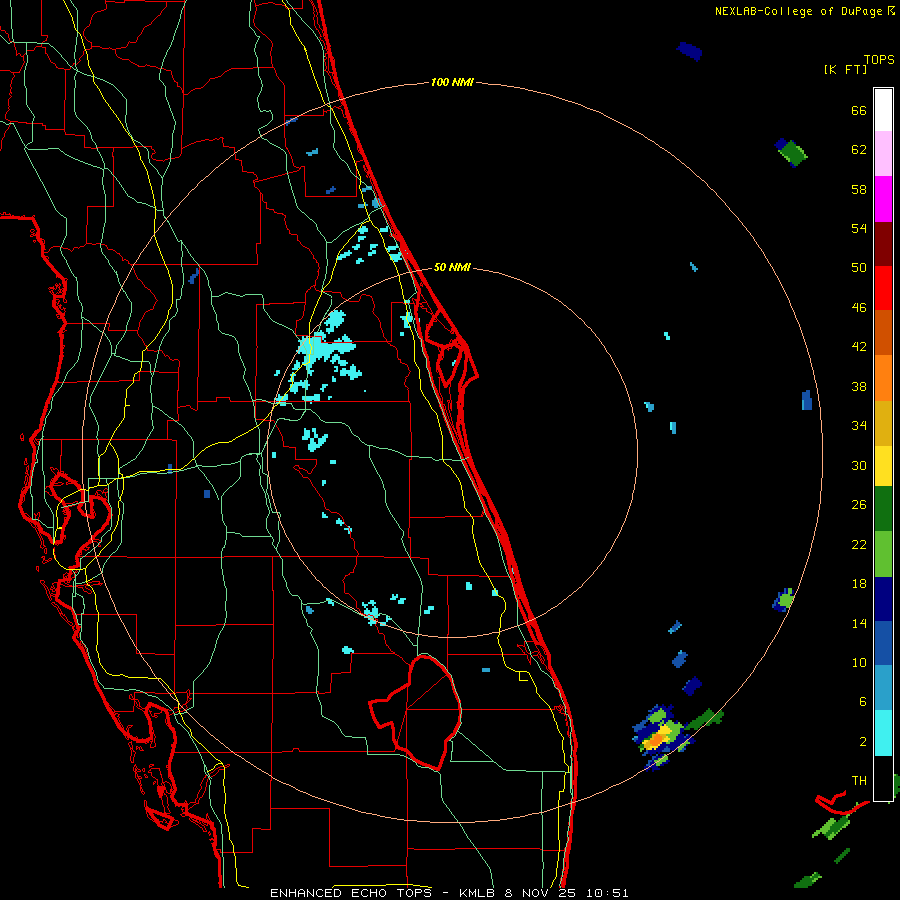The width and height of the screenshot is (900, 900).
Task: Click the legend value 2
Action: (x=862, y=742)
